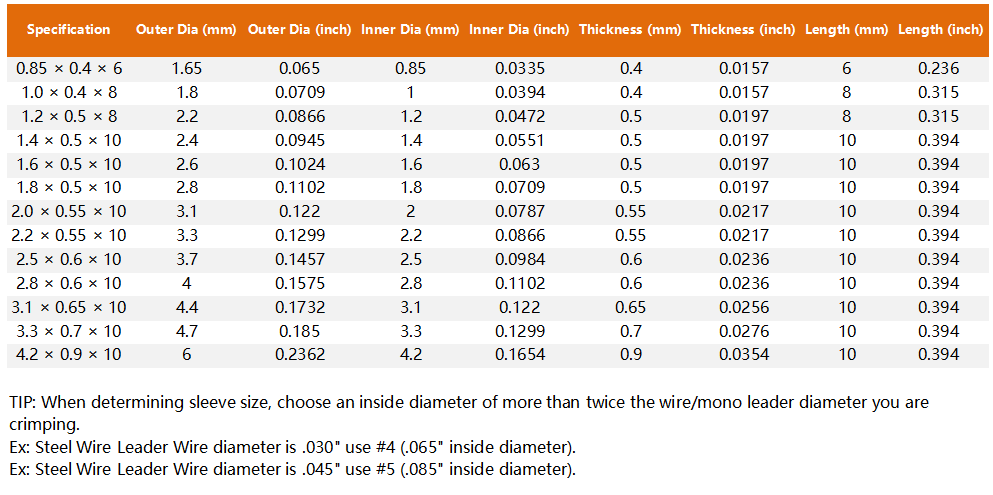Select the Length (inch) column header
The height and width of the screenshot is (495, 993).
(x=940, y=30)
